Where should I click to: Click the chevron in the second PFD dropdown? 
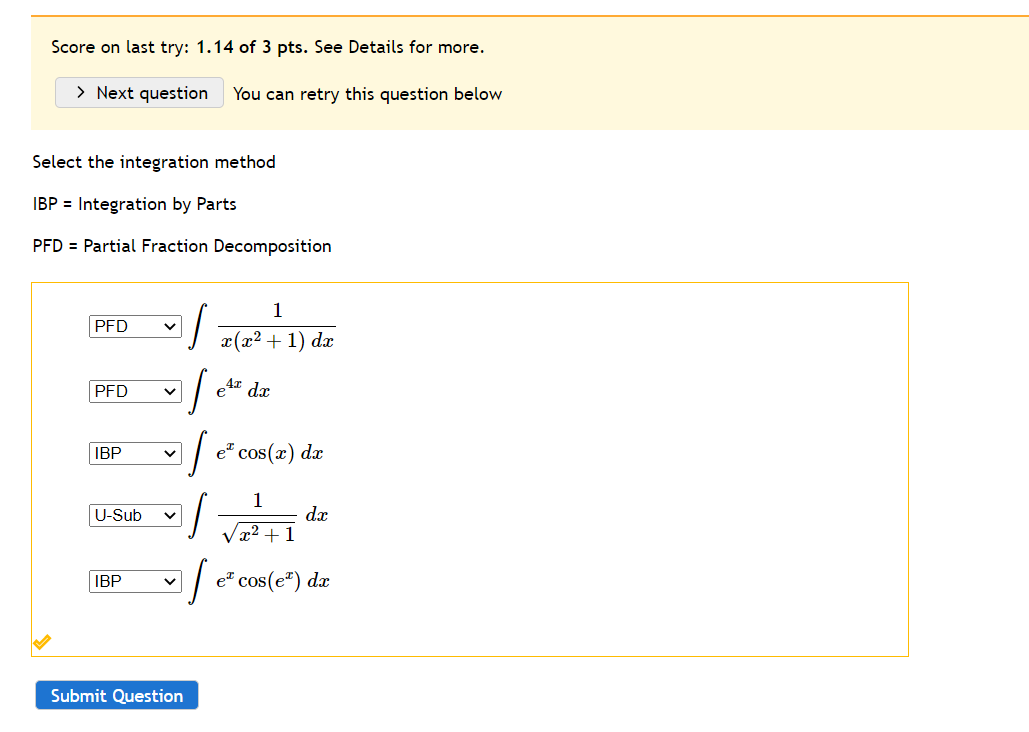click(167, 391)
